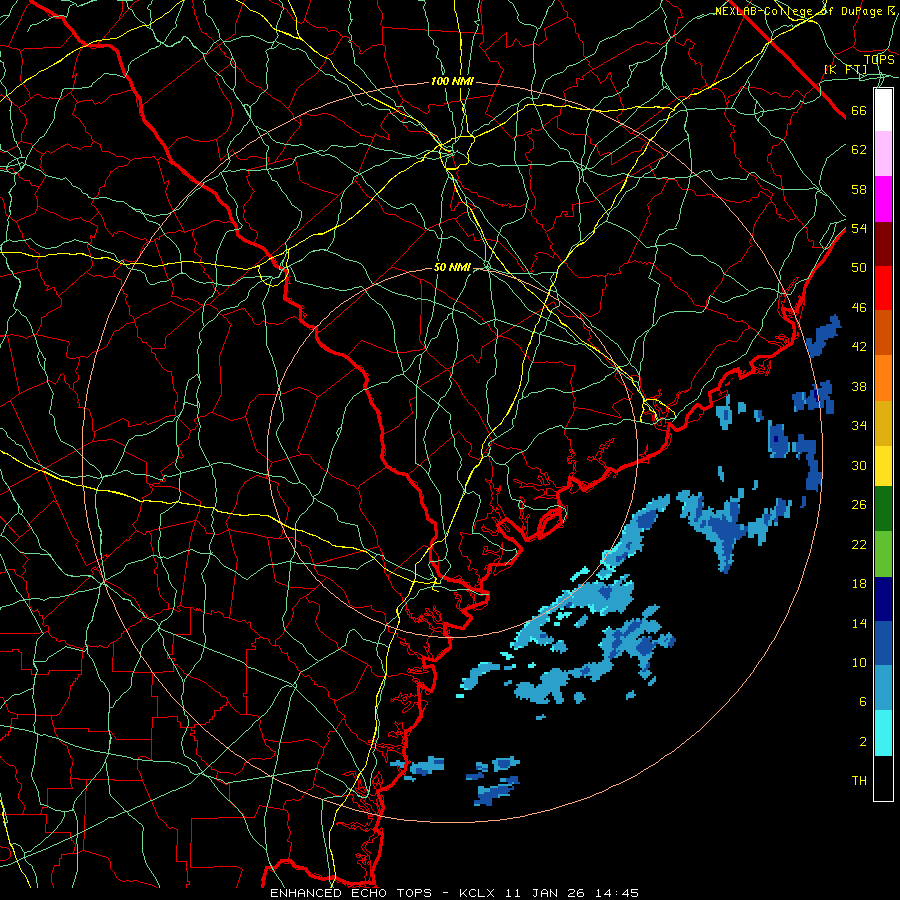Select the navy blue legend swatch
Screen dimensions: 900x900
click(883, 599)
